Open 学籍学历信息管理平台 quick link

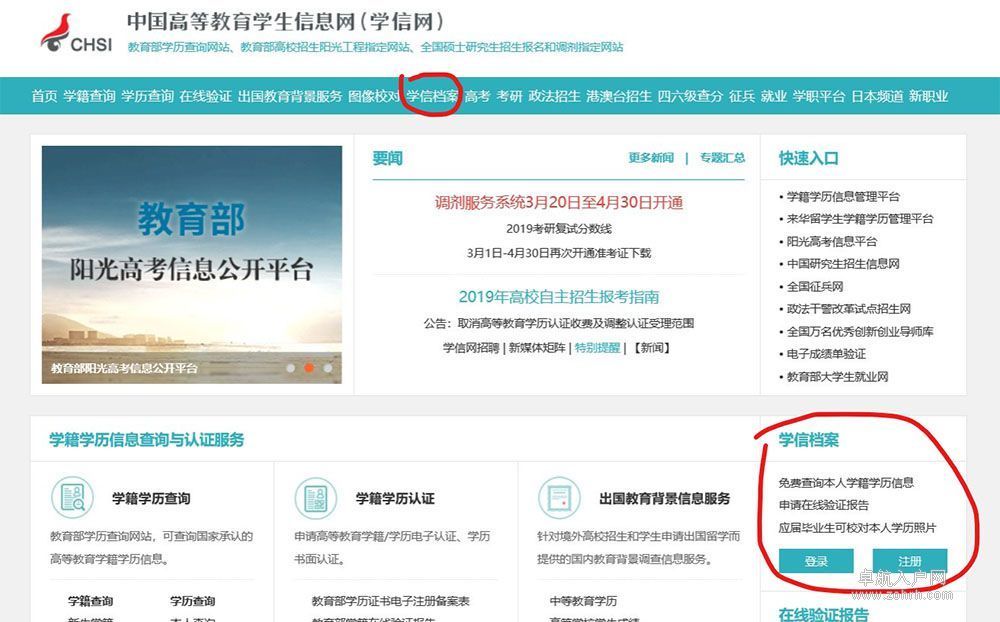point(843,196)
